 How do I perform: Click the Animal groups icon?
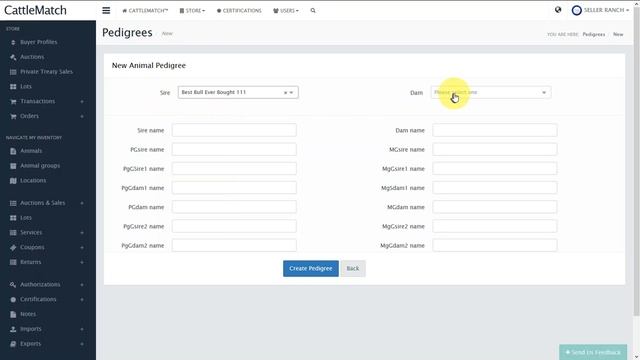coord(13,166)
